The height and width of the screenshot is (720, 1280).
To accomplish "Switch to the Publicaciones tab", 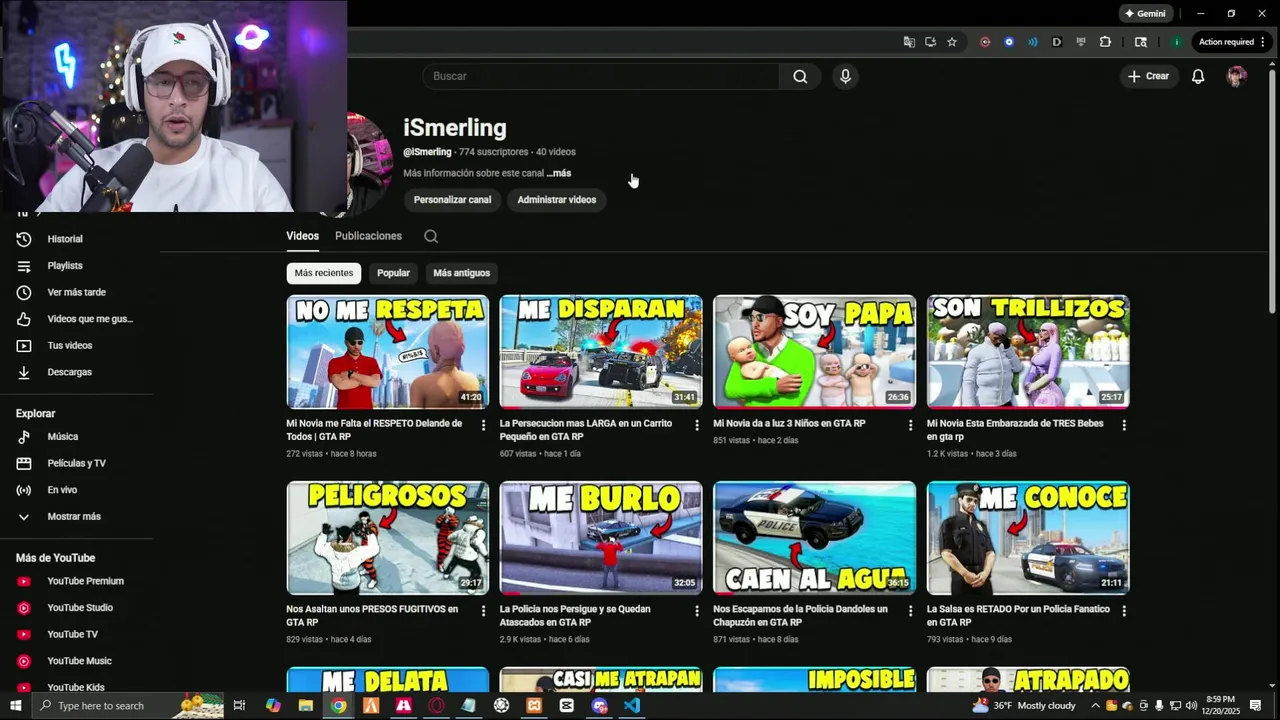I will click(368, 236).
